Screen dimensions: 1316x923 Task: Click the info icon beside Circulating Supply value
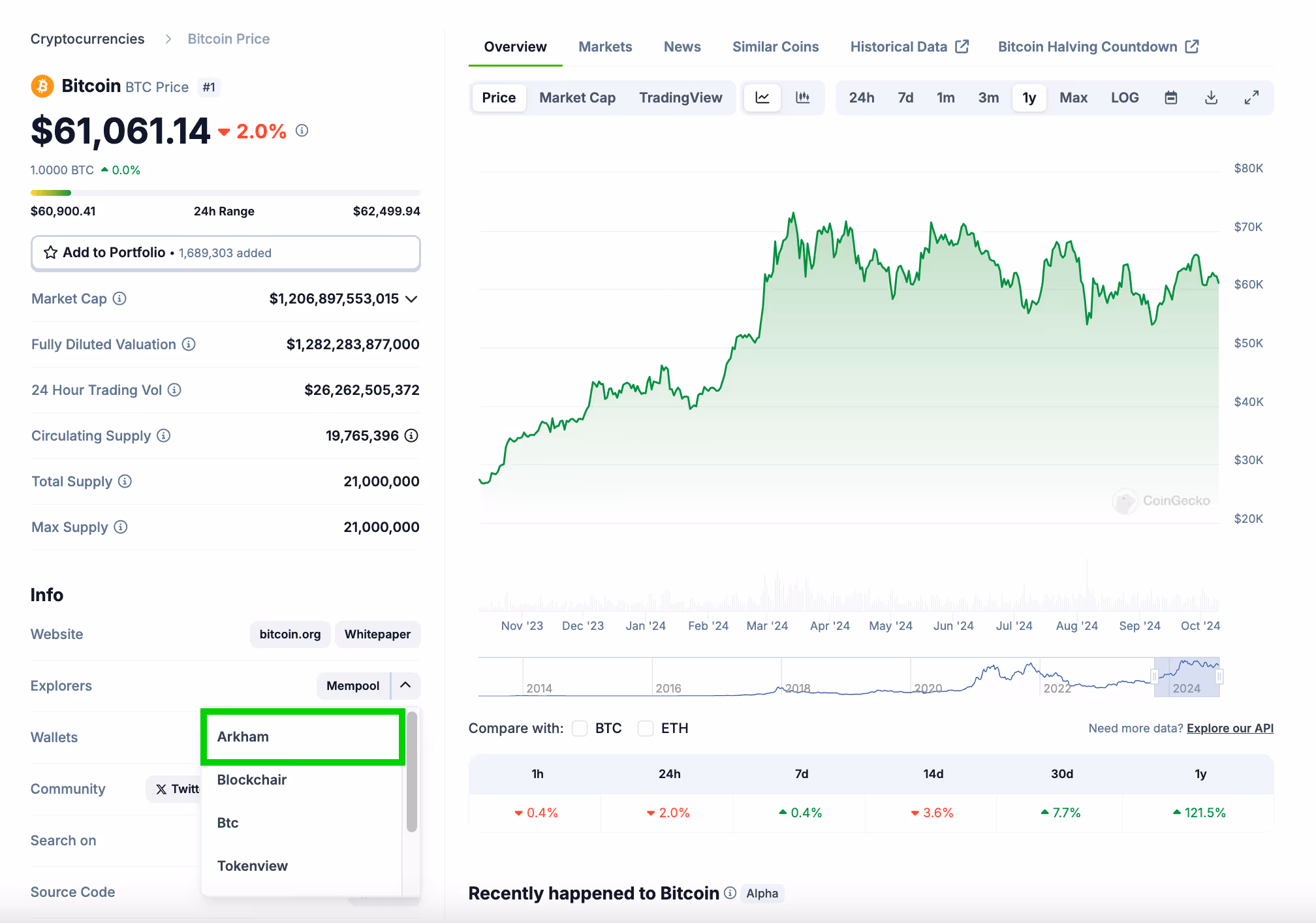click(x=411, y=435)
